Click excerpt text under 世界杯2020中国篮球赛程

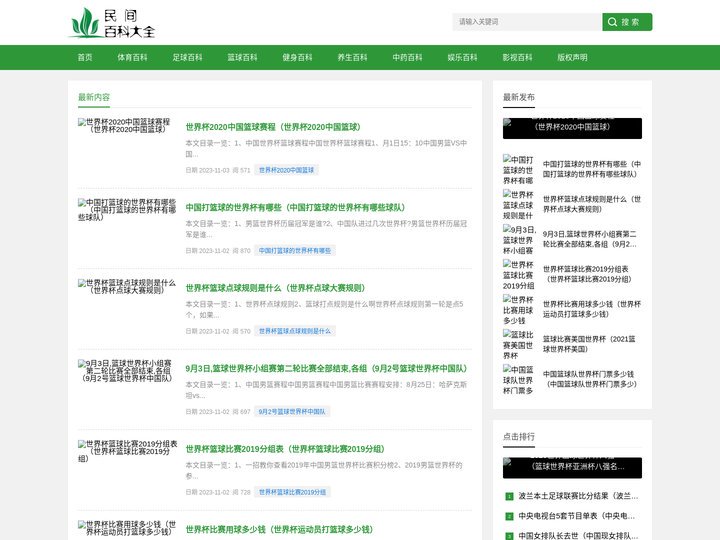pos(326,148)
